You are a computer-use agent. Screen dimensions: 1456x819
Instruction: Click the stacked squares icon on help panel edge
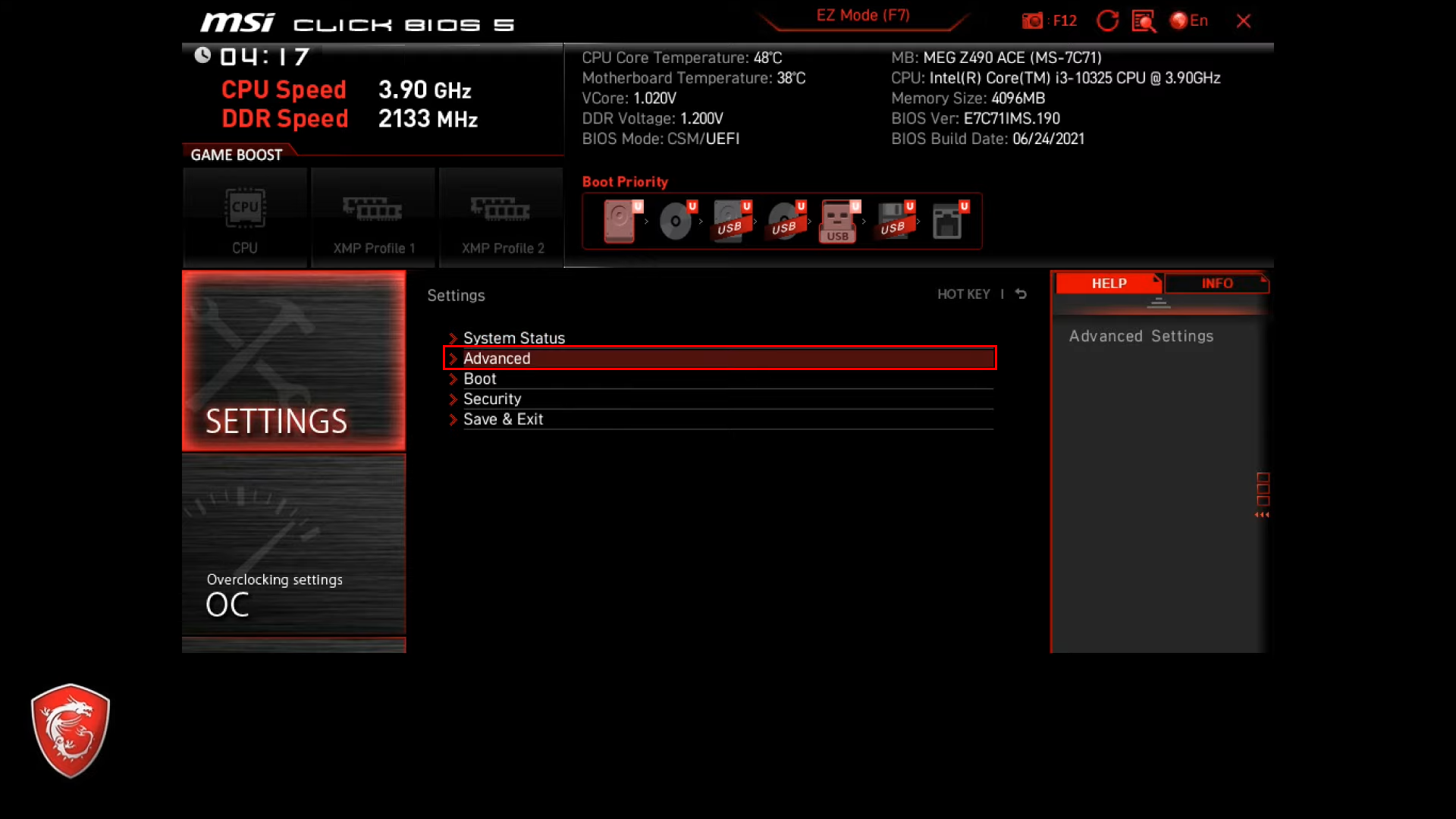tap(1263, 489)
